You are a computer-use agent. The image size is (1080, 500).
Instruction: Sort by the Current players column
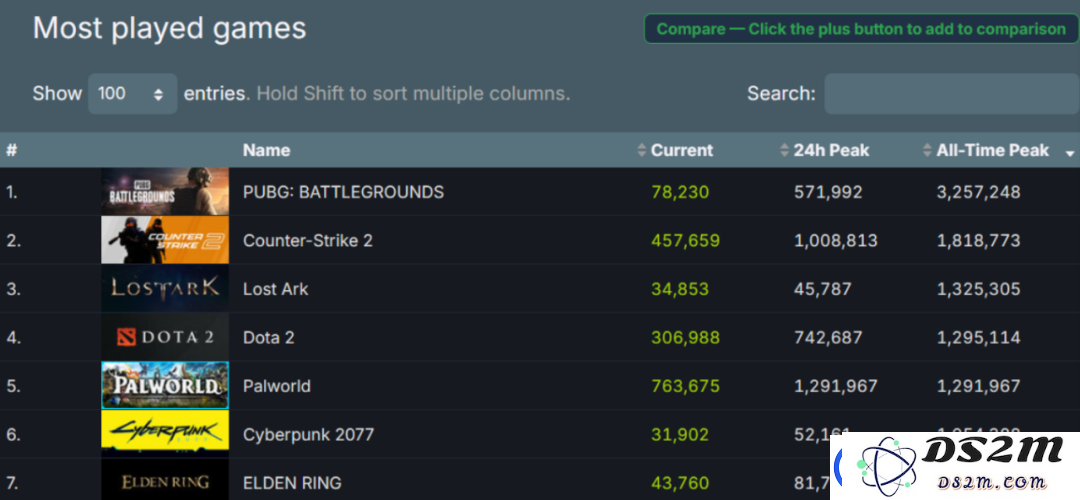[682, 150]
